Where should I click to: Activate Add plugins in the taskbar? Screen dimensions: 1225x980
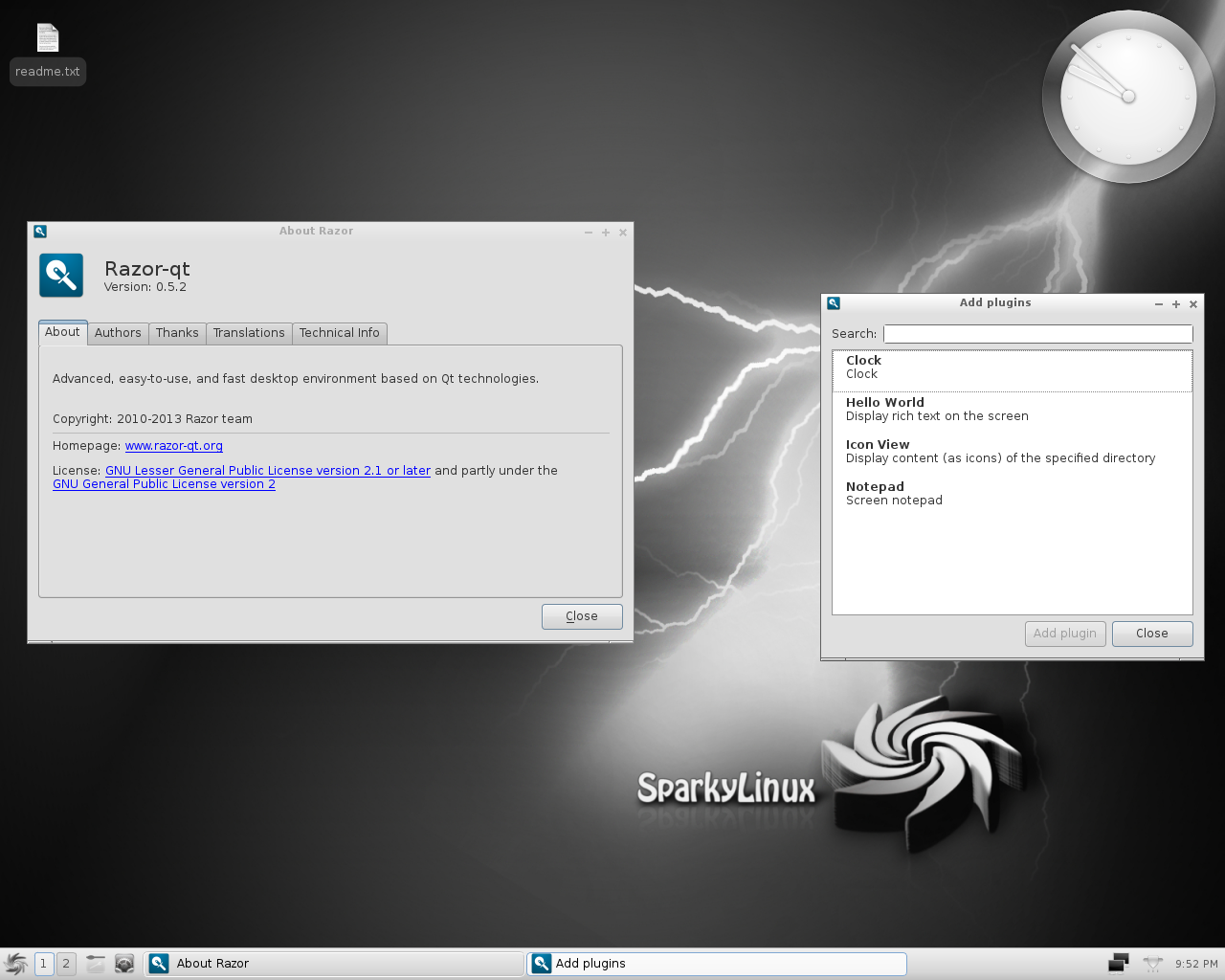[x=717, y=964]
